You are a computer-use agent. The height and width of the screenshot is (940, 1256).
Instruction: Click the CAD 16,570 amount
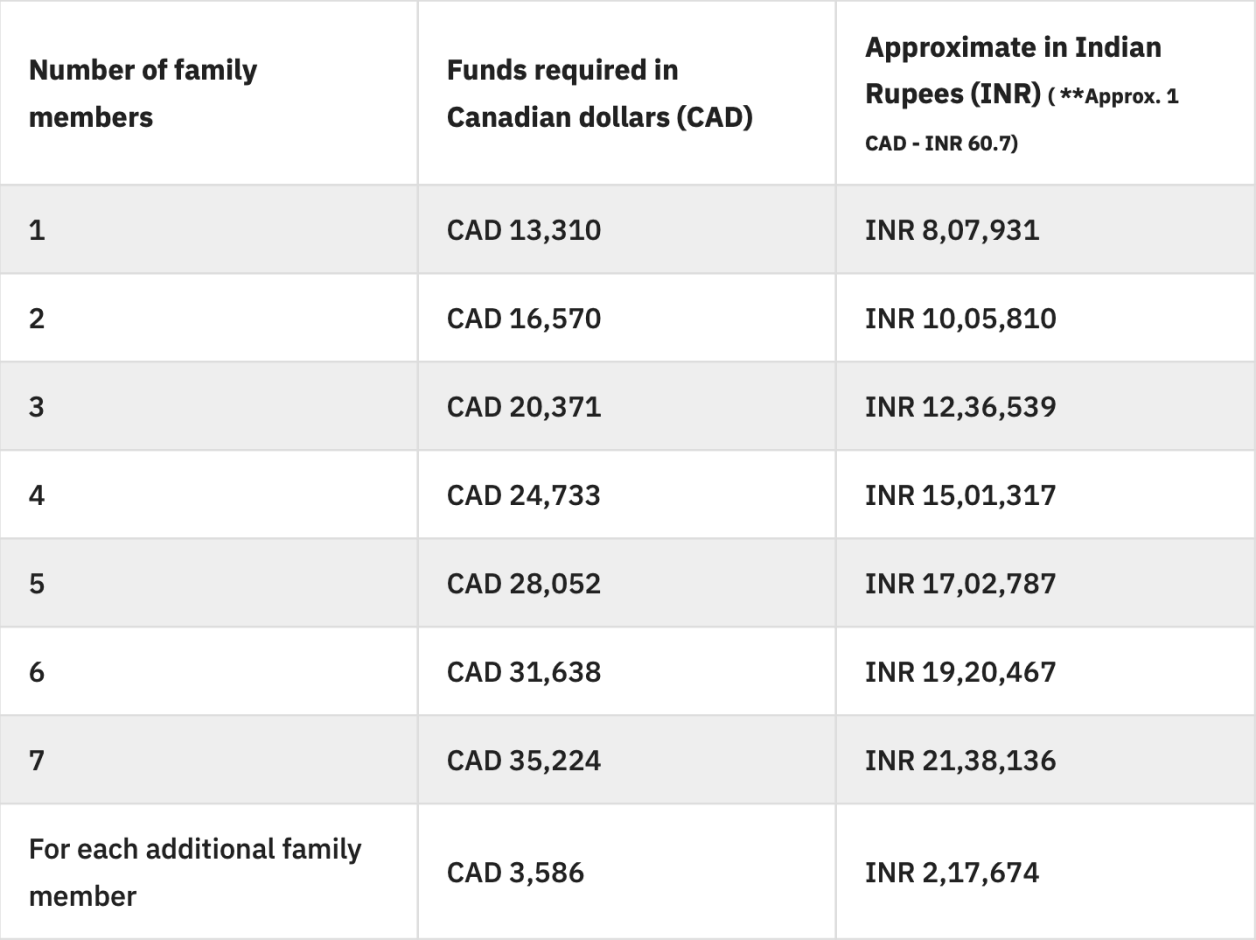click(524, 319)
